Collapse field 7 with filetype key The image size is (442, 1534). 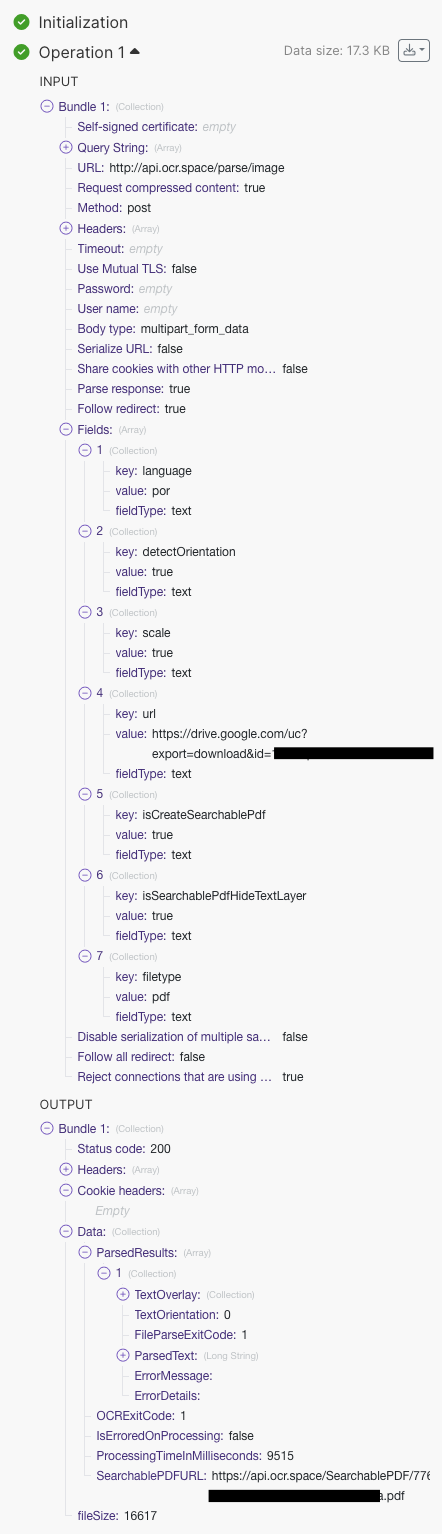pyautogui.click(x=85, y=956)
